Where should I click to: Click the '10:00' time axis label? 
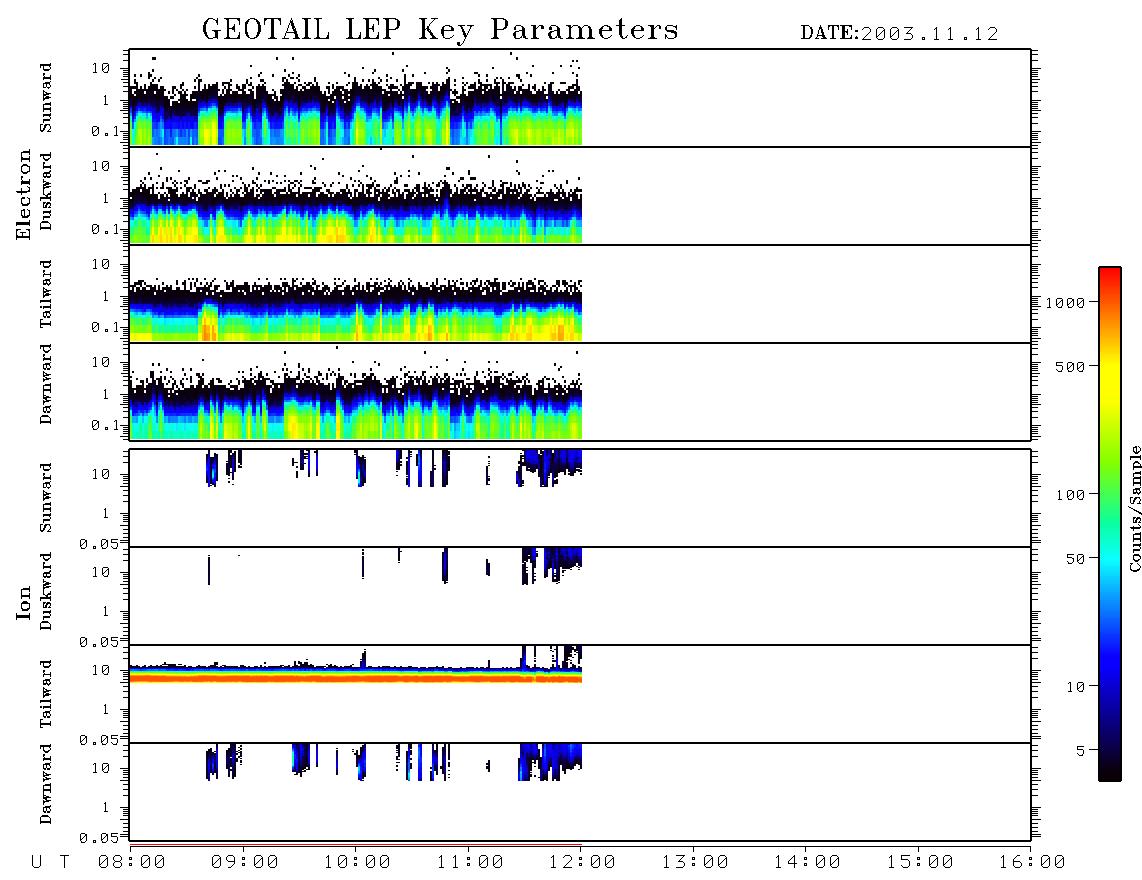[357, 863]
